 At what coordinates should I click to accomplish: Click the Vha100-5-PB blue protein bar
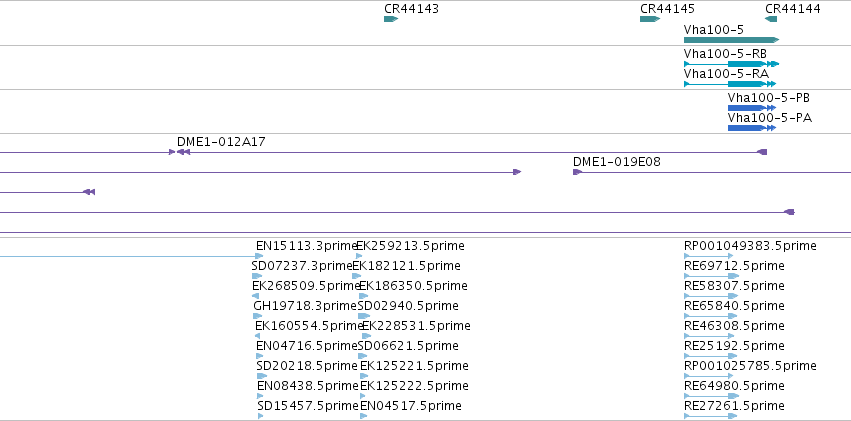point(752,108)
